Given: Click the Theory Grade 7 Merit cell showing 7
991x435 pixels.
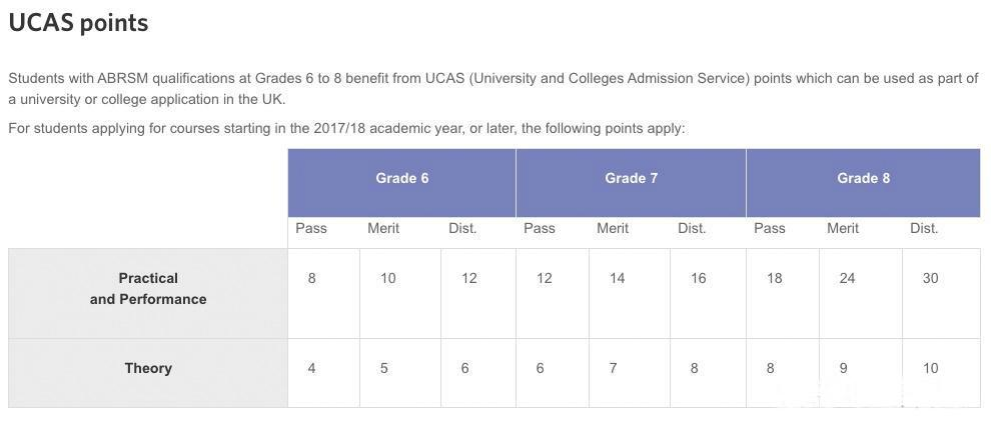Looking at the screenshot, I should [x=613, y=368].
